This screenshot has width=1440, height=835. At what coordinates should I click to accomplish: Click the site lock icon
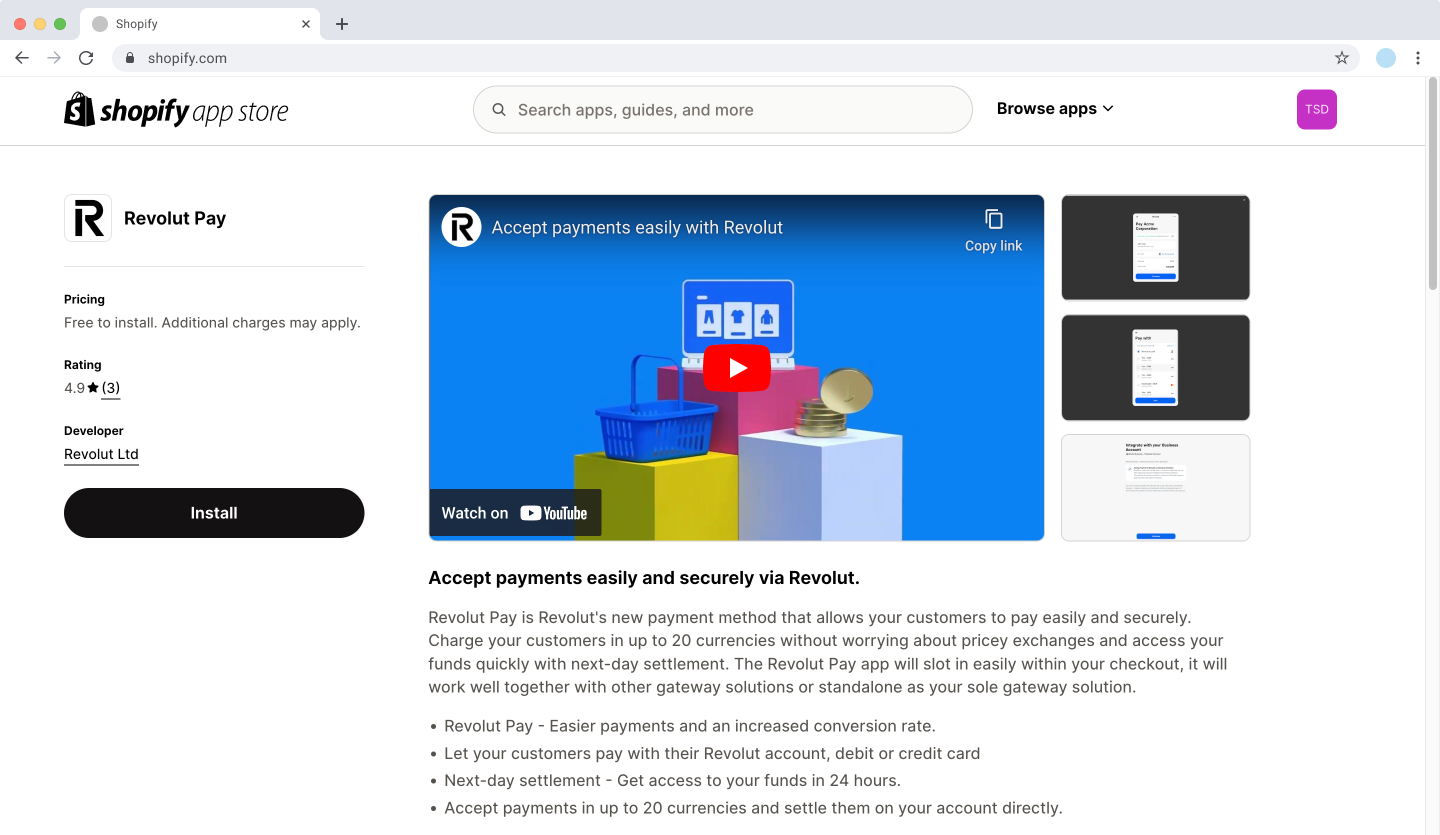tap(129, 58)
